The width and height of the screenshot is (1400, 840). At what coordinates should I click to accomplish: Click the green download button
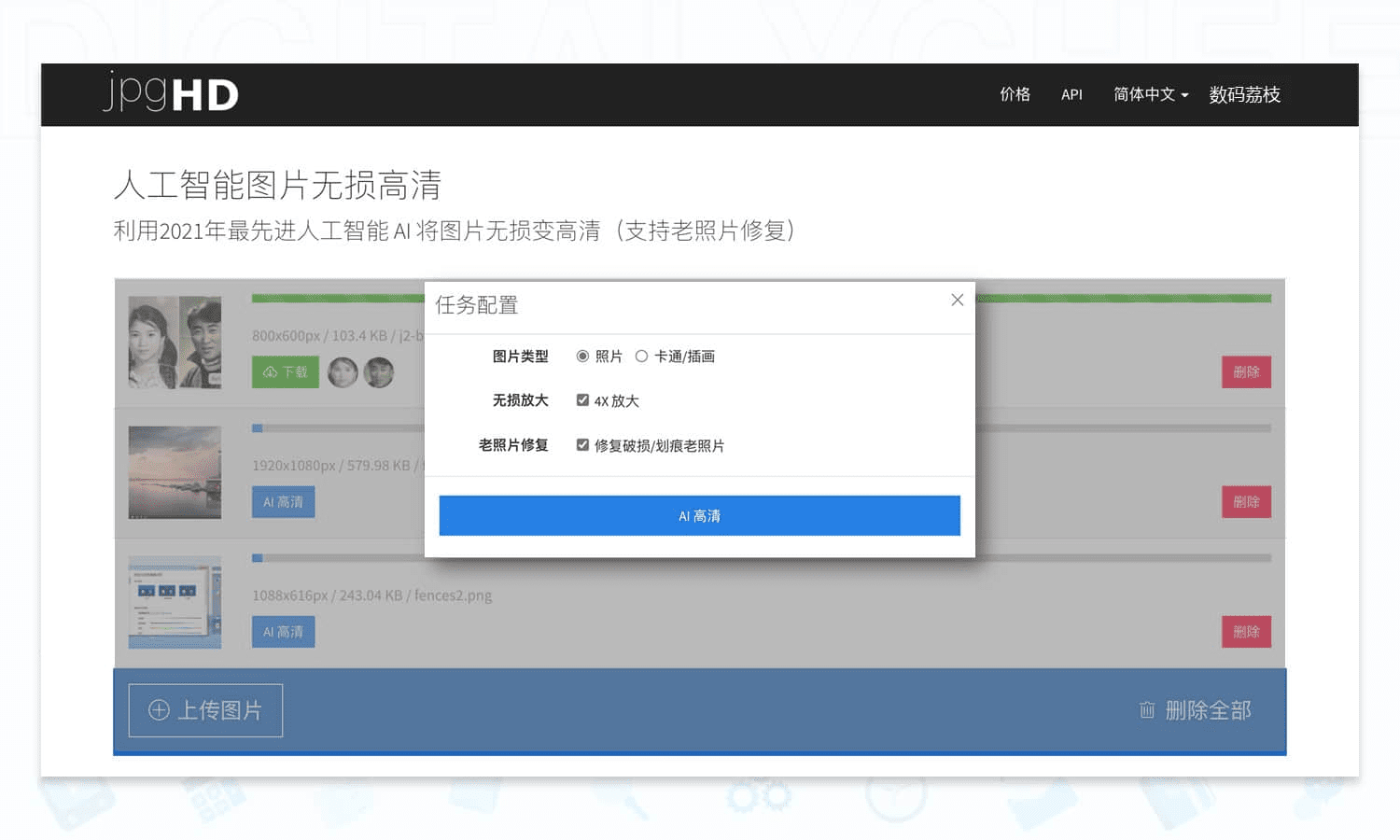coord(285,372)
